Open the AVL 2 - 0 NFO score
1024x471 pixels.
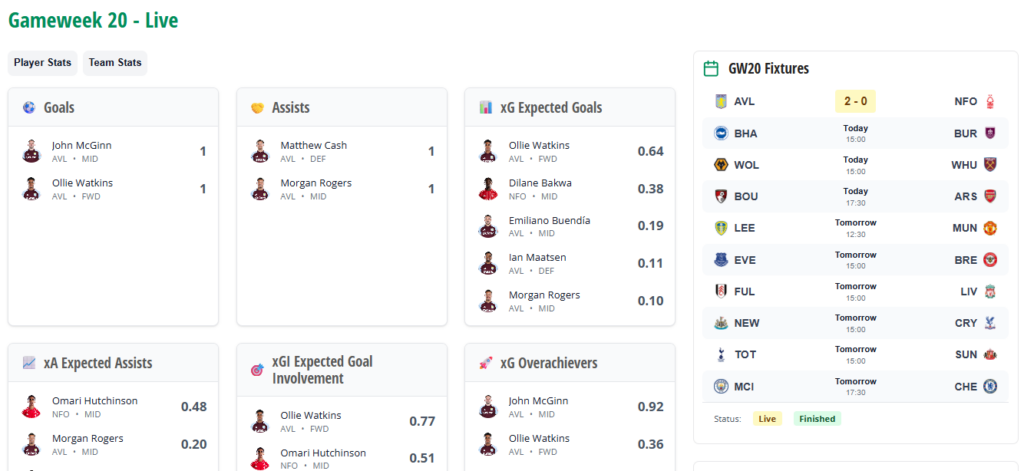point(855,101)
